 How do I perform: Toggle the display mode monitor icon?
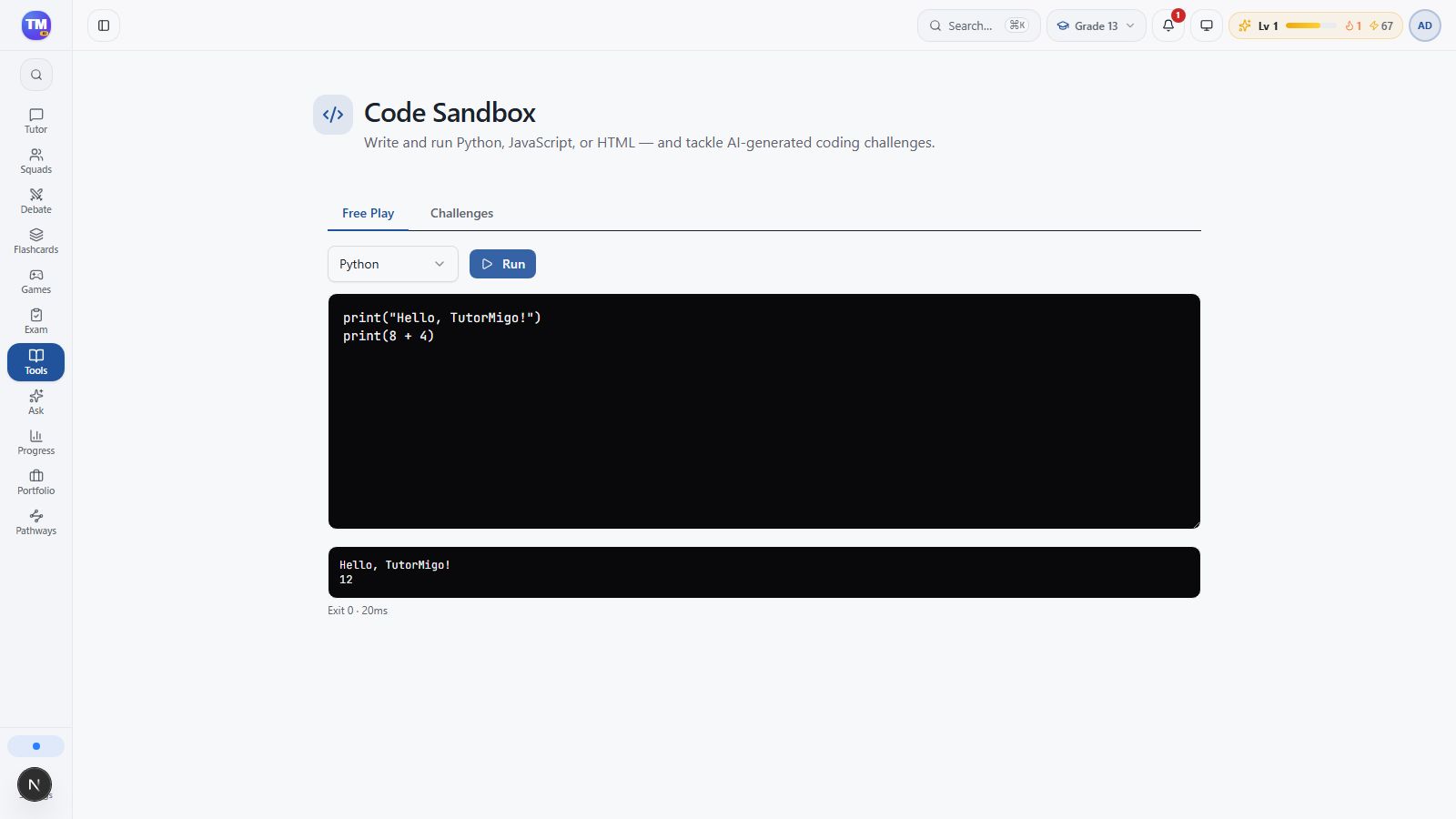[1207, 25]
